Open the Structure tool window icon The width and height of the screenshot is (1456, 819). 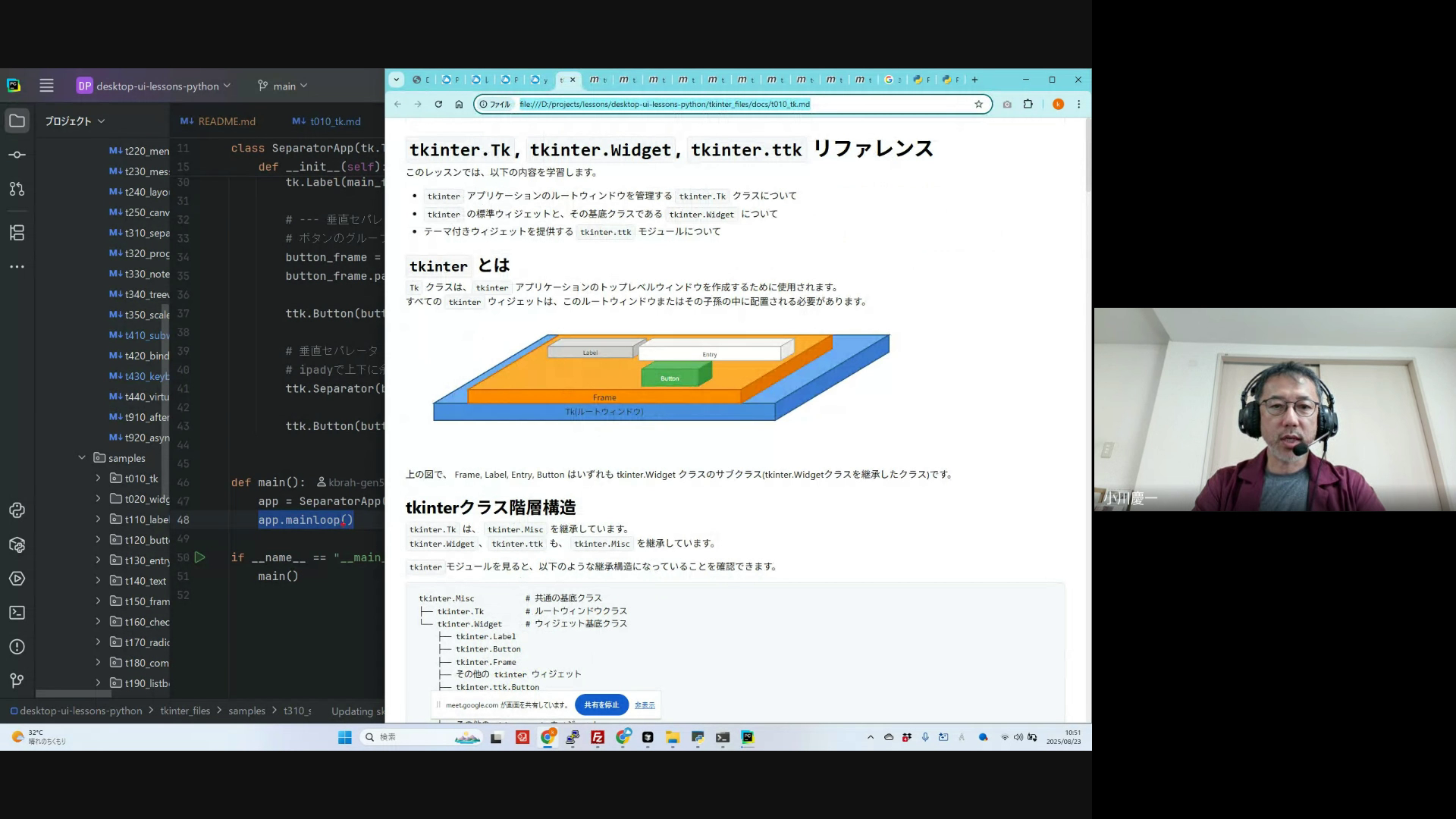(17, 233)
